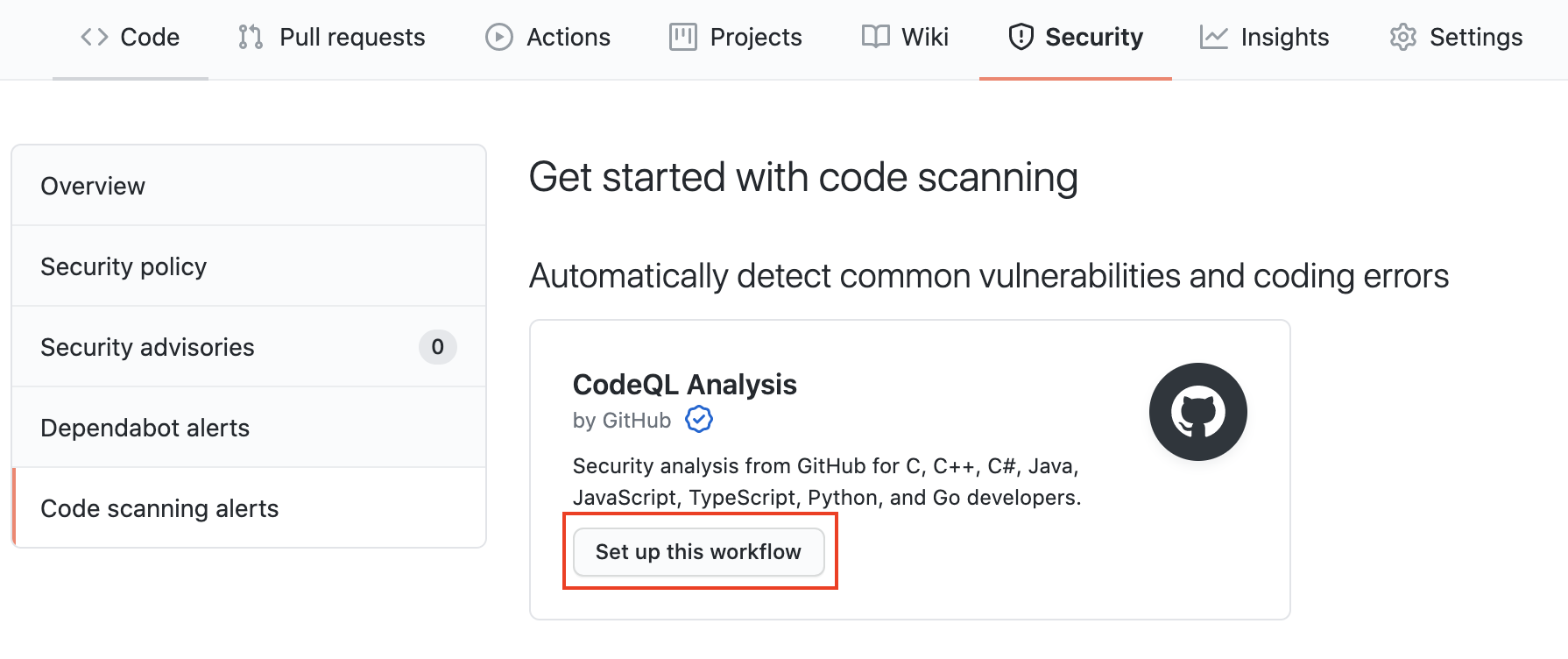This screenshot has height=659, width=1568.
Task: Select Overview in the security sidebar
Action: click(249, 186)
